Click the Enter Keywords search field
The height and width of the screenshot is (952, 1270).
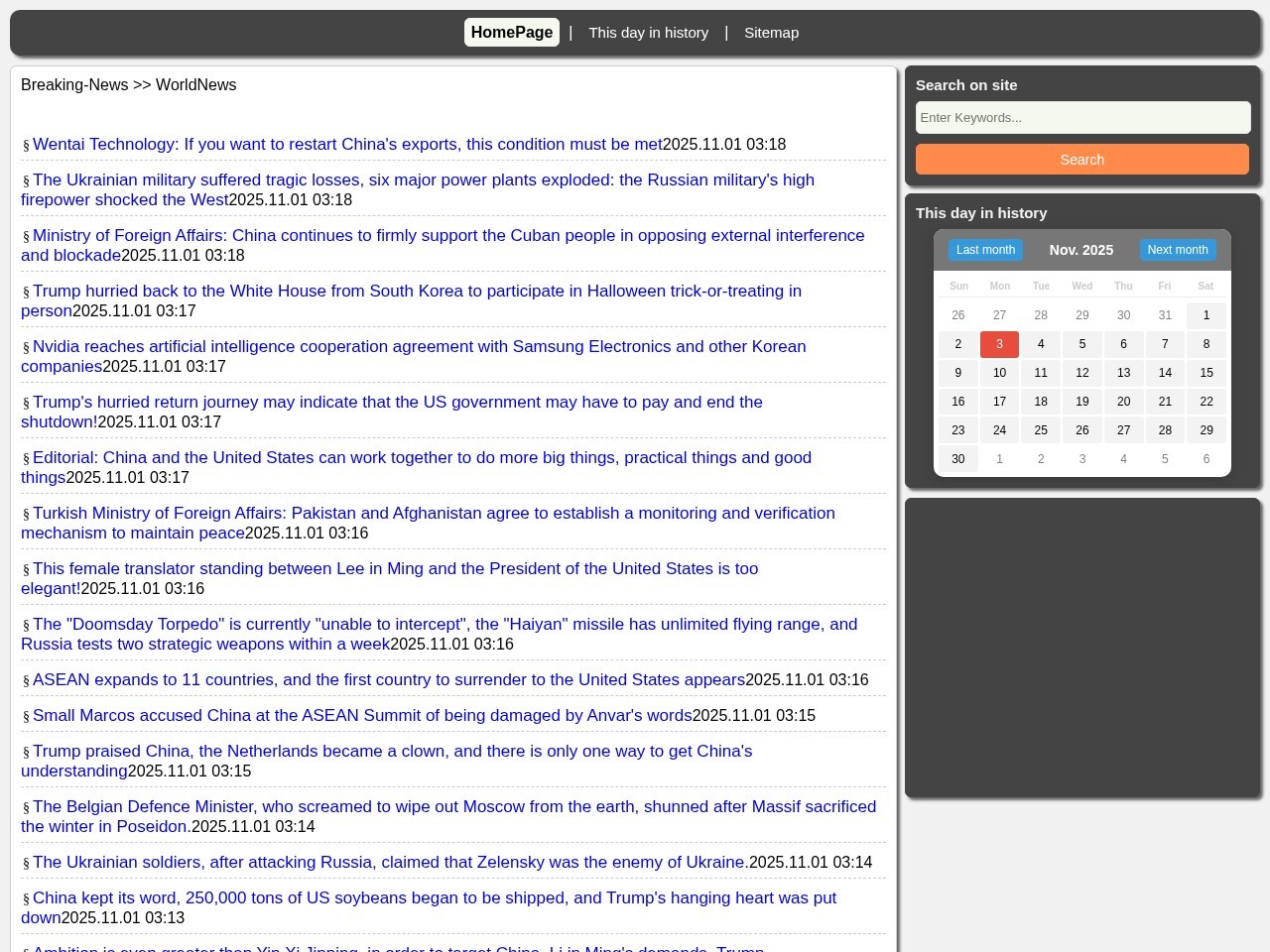coord(1082,118)
